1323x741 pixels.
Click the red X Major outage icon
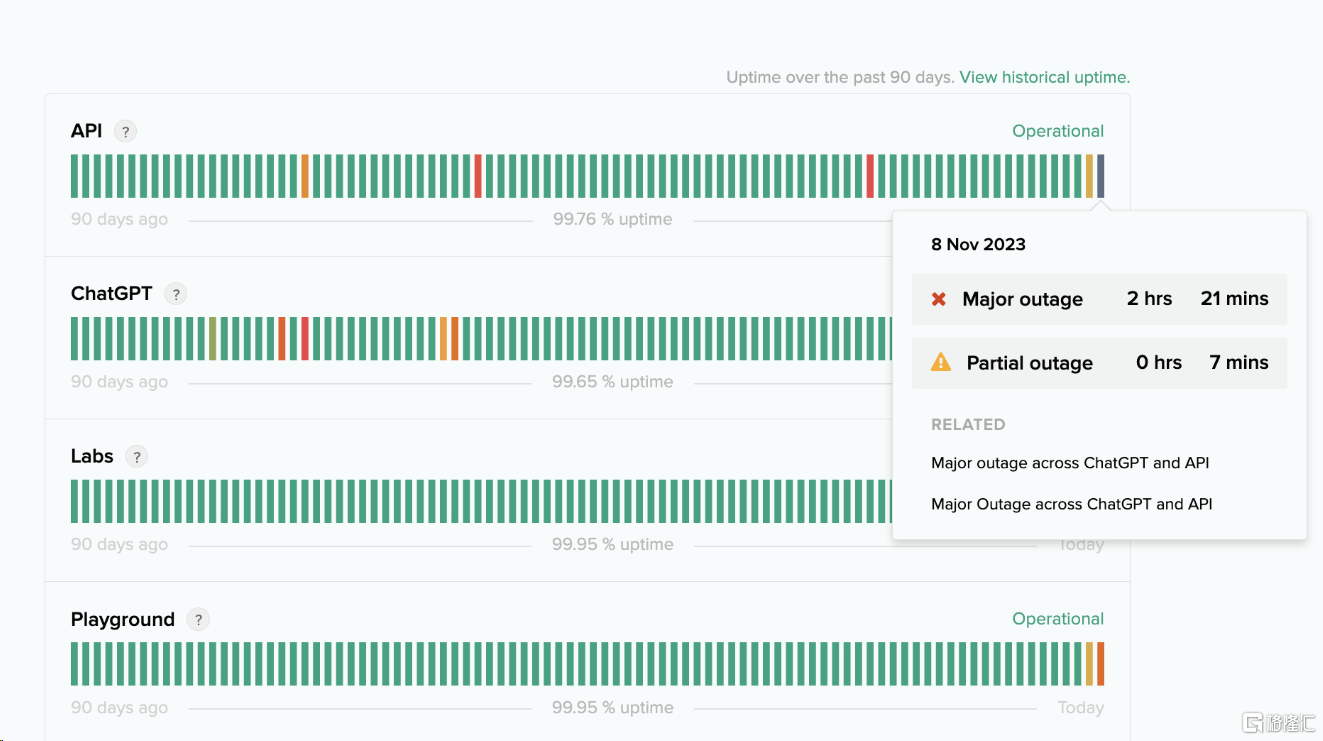point(939,299)
